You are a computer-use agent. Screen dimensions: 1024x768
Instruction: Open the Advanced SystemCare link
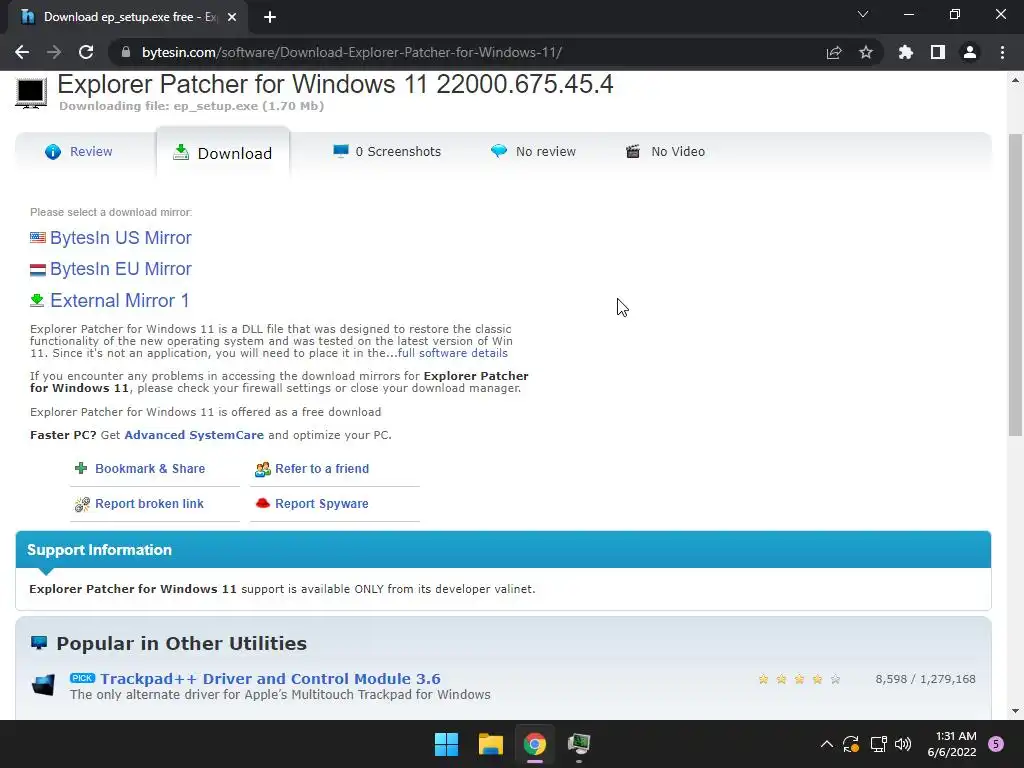(x=194, y=435)
